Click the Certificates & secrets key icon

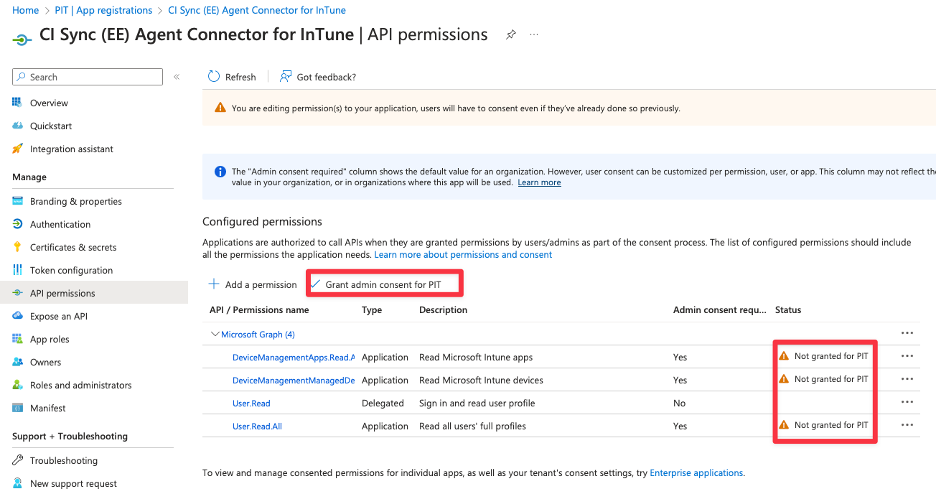(17, 247)
